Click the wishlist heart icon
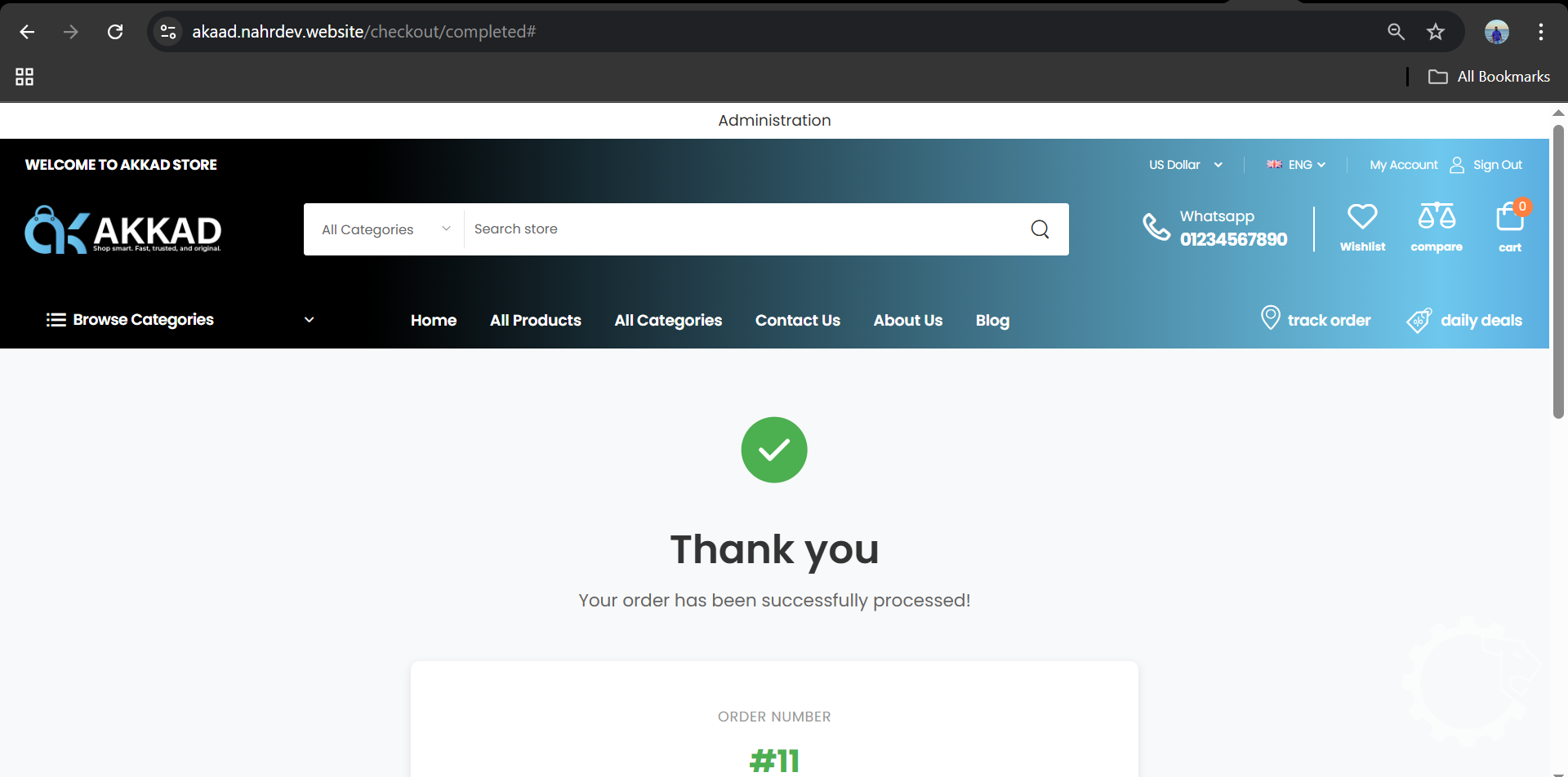 tap(1362, 217)
